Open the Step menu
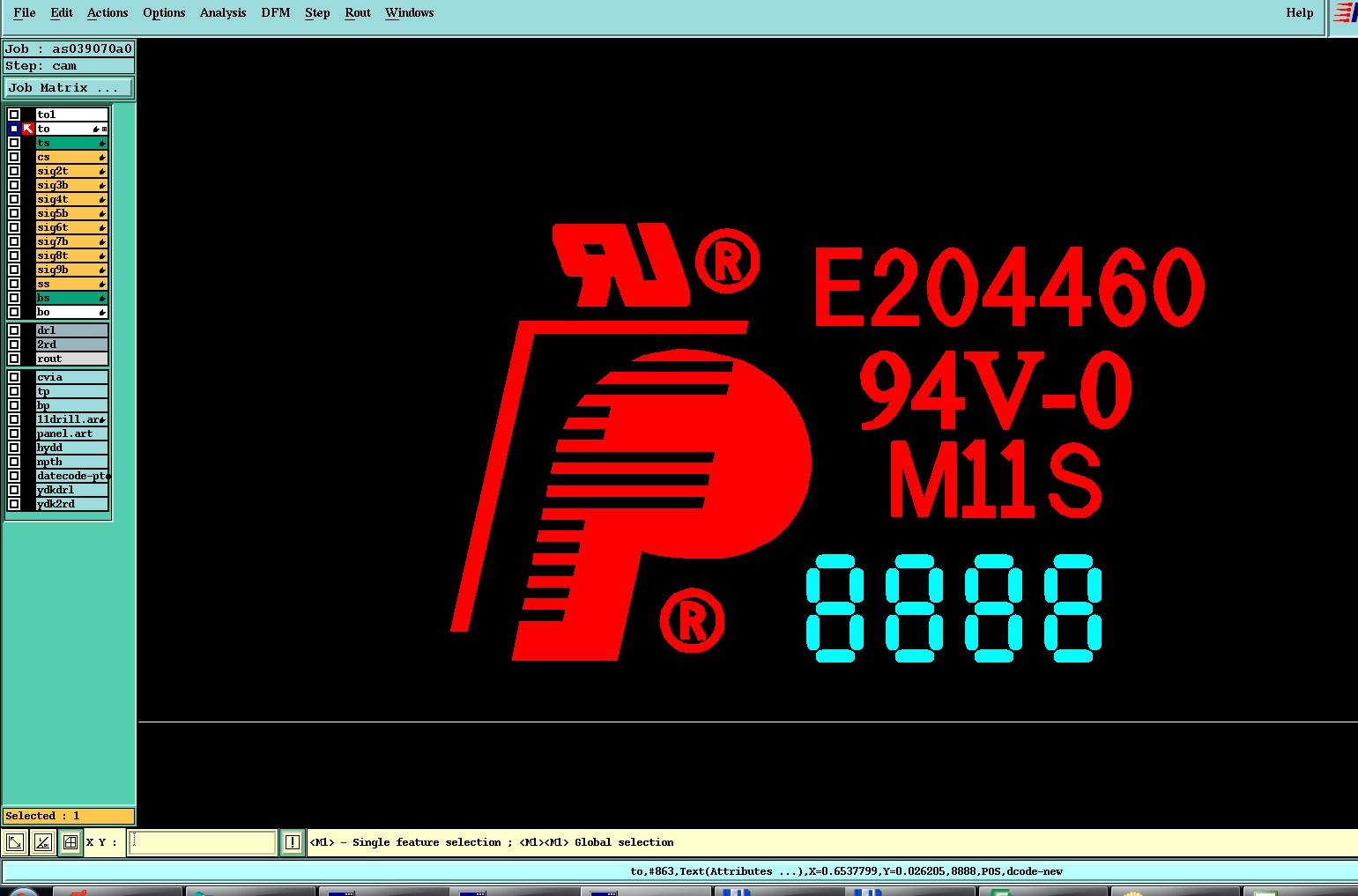 pos(317,12)
